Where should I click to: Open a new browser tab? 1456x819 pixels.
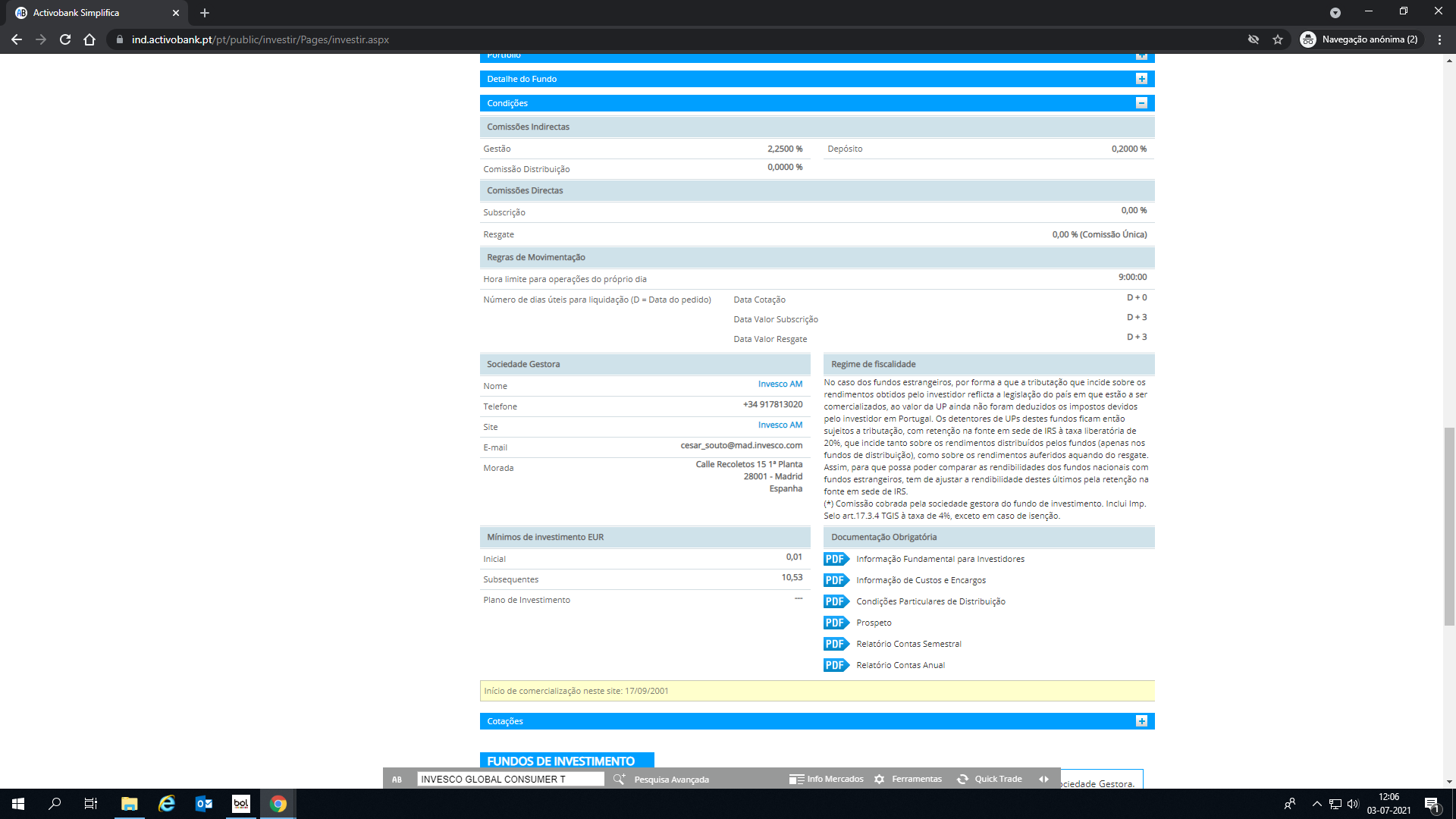click(x=205, y=13)
